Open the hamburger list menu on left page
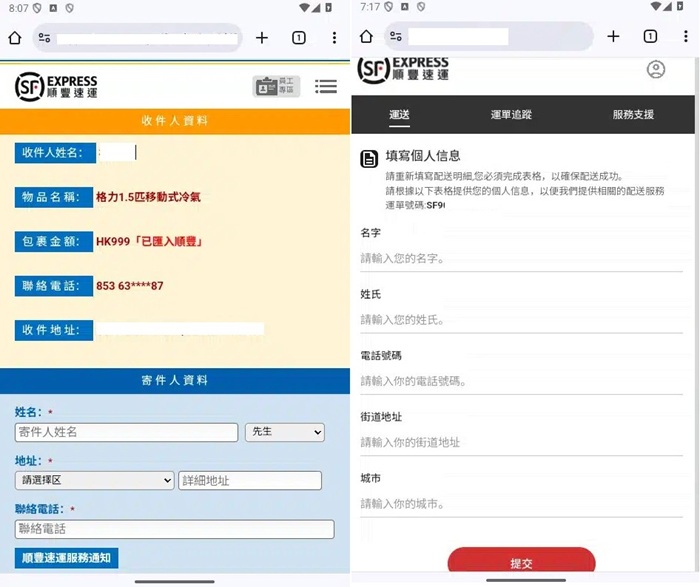This screenshot has width=700, height=587. pyautogui.click(x=326, y=86)
